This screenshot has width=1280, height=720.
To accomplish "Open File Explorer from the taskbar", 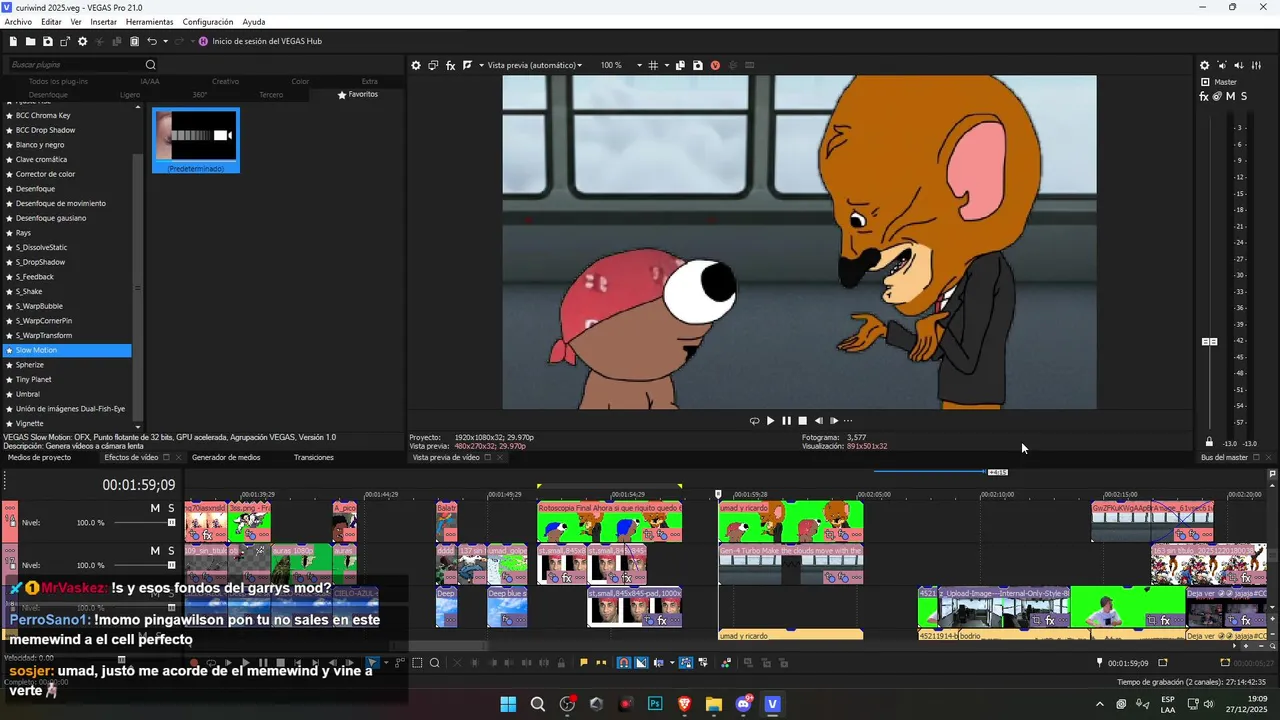I will click(x=714, y=704).
